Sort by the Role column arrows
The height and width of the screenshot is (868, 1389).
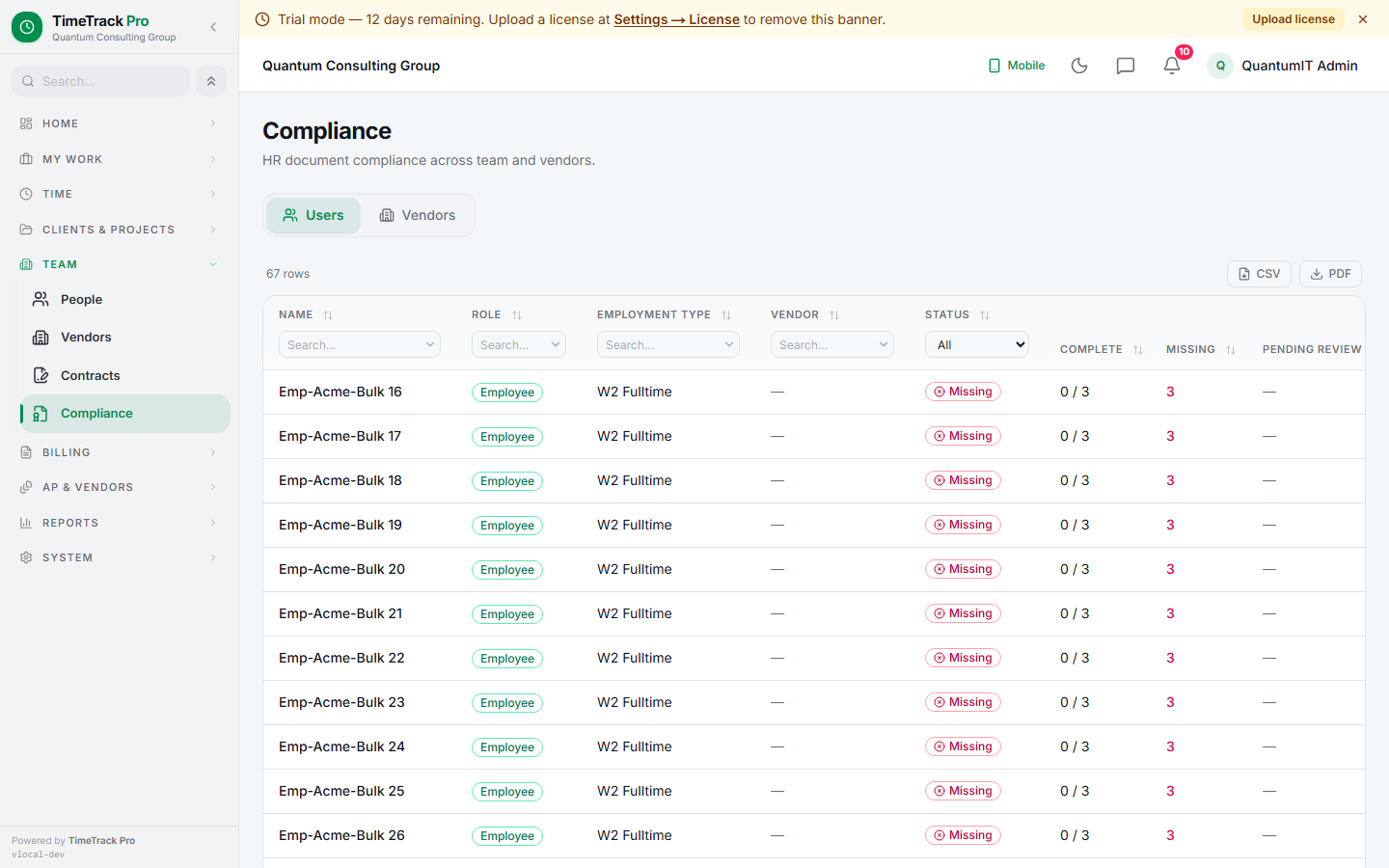tap(517, 315)
